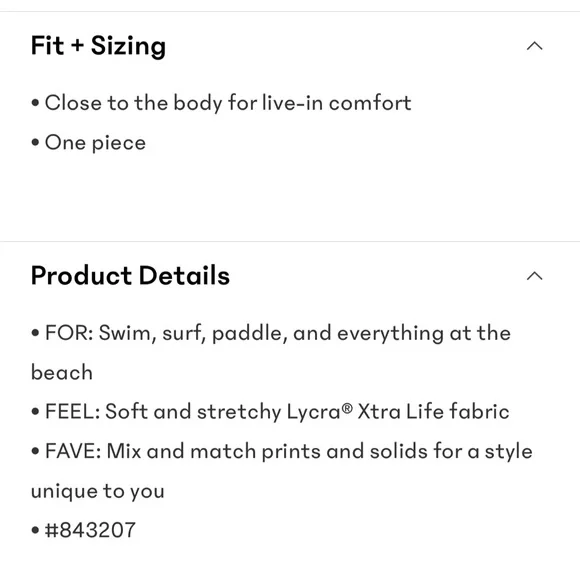Click the word 'beach' on the wrapped line

pyautogui.click(x=62, y=372)
